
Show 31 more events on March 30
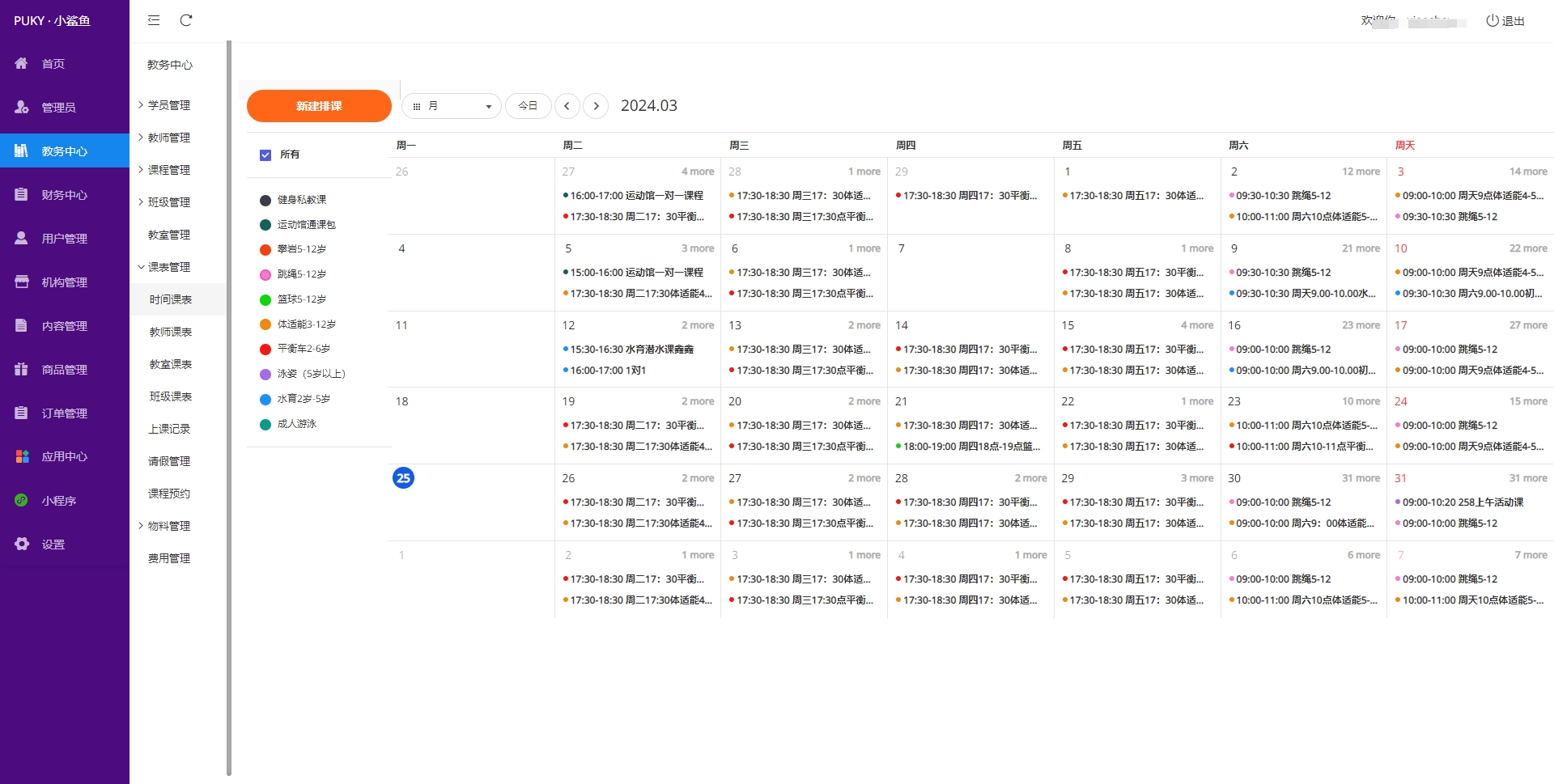coord(1360,478)
